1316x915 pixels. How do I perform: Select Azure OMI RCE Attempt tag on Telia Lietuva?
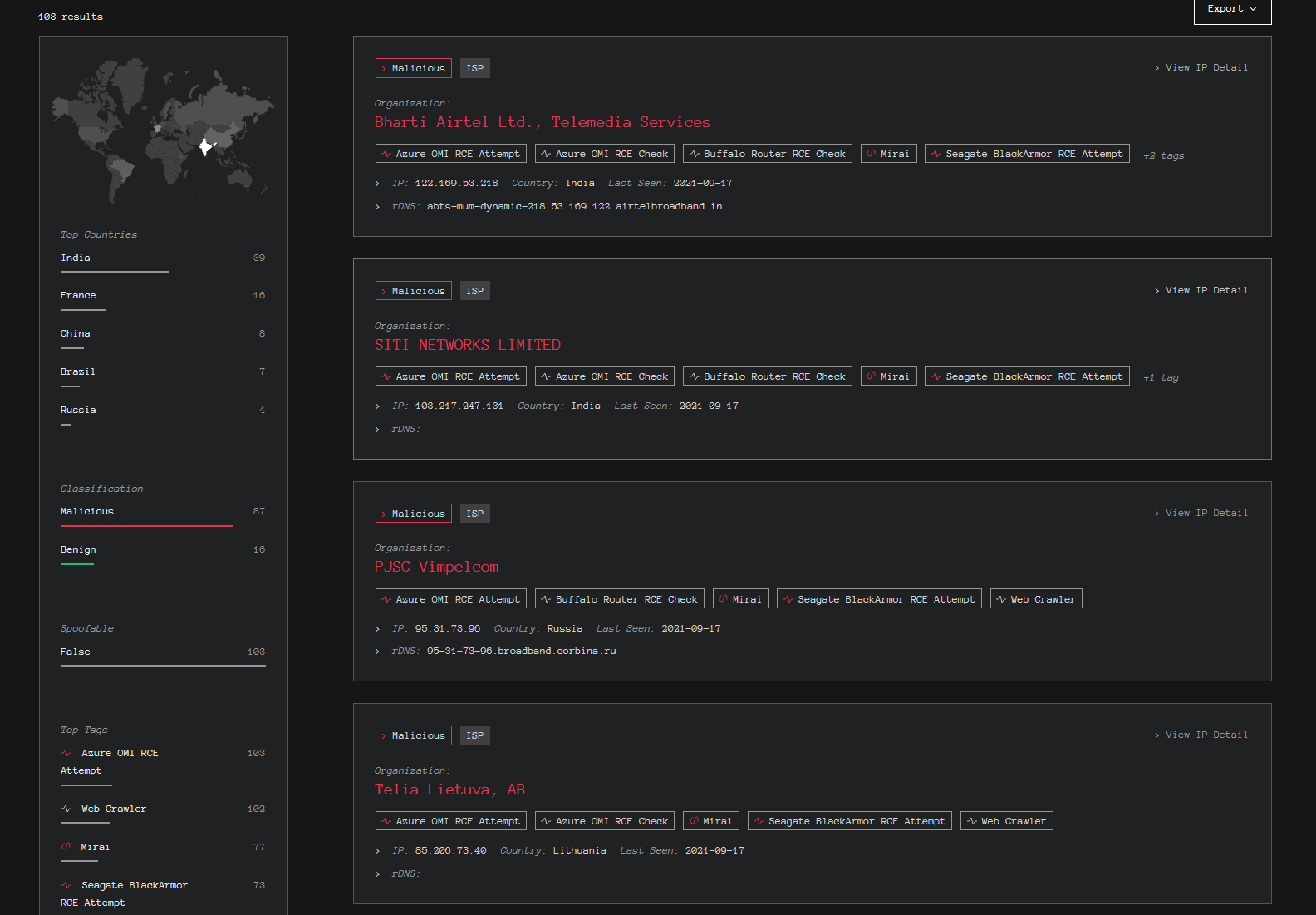pos(451,821)
